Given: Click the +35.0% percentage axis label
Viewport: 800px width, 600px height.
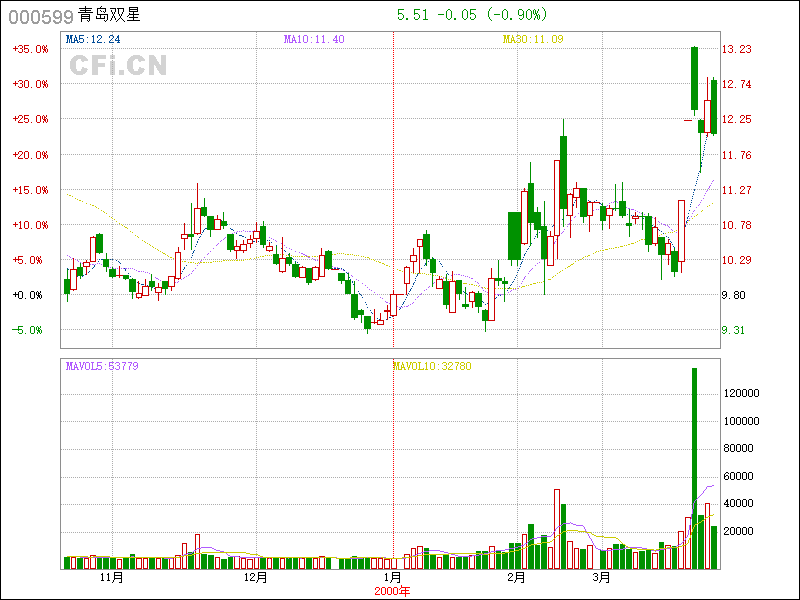Looking at the screenshot, I should 30,49.
